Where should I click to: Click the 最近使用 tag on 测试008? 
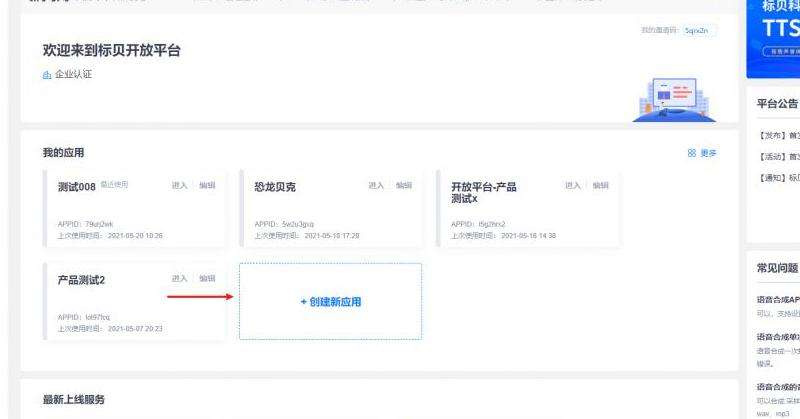[114, 184]
